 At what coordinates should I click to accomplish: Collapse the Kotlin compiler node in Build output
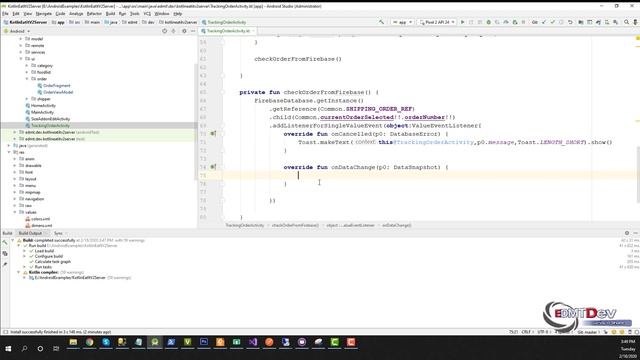click(18, 272)
